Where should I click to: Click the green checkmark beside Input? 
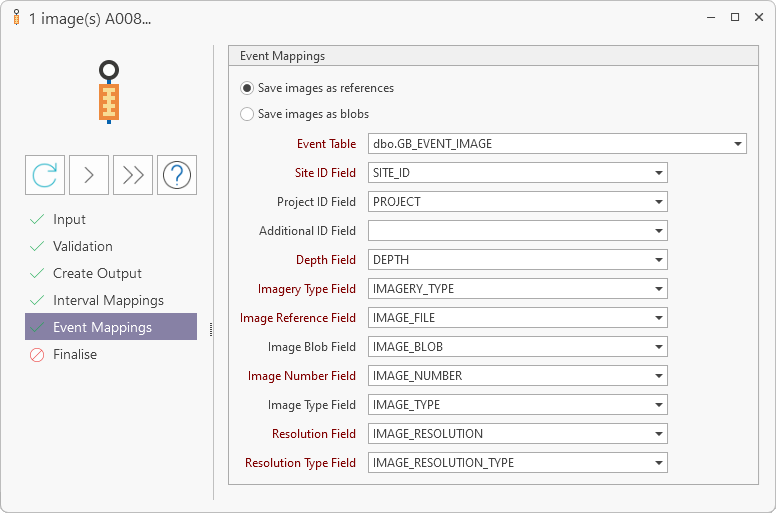click(x=37, y=220)
